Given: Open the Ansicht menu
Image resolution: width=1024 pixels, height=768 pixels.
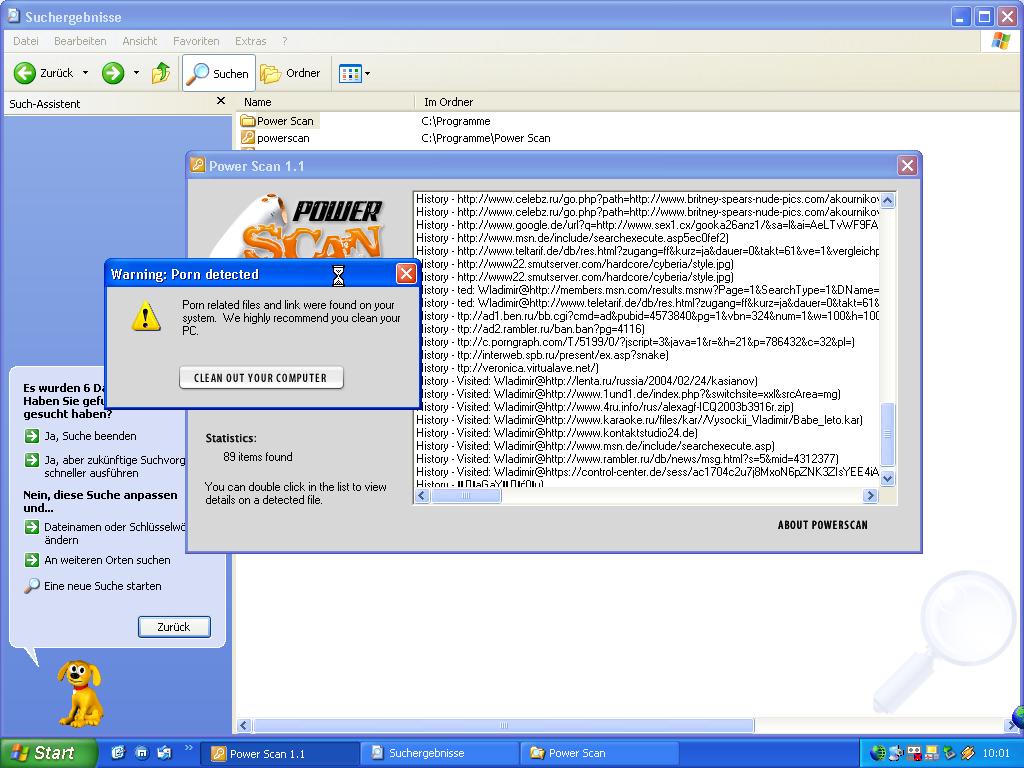Looking at the screenshot, I should click(140, 41).
